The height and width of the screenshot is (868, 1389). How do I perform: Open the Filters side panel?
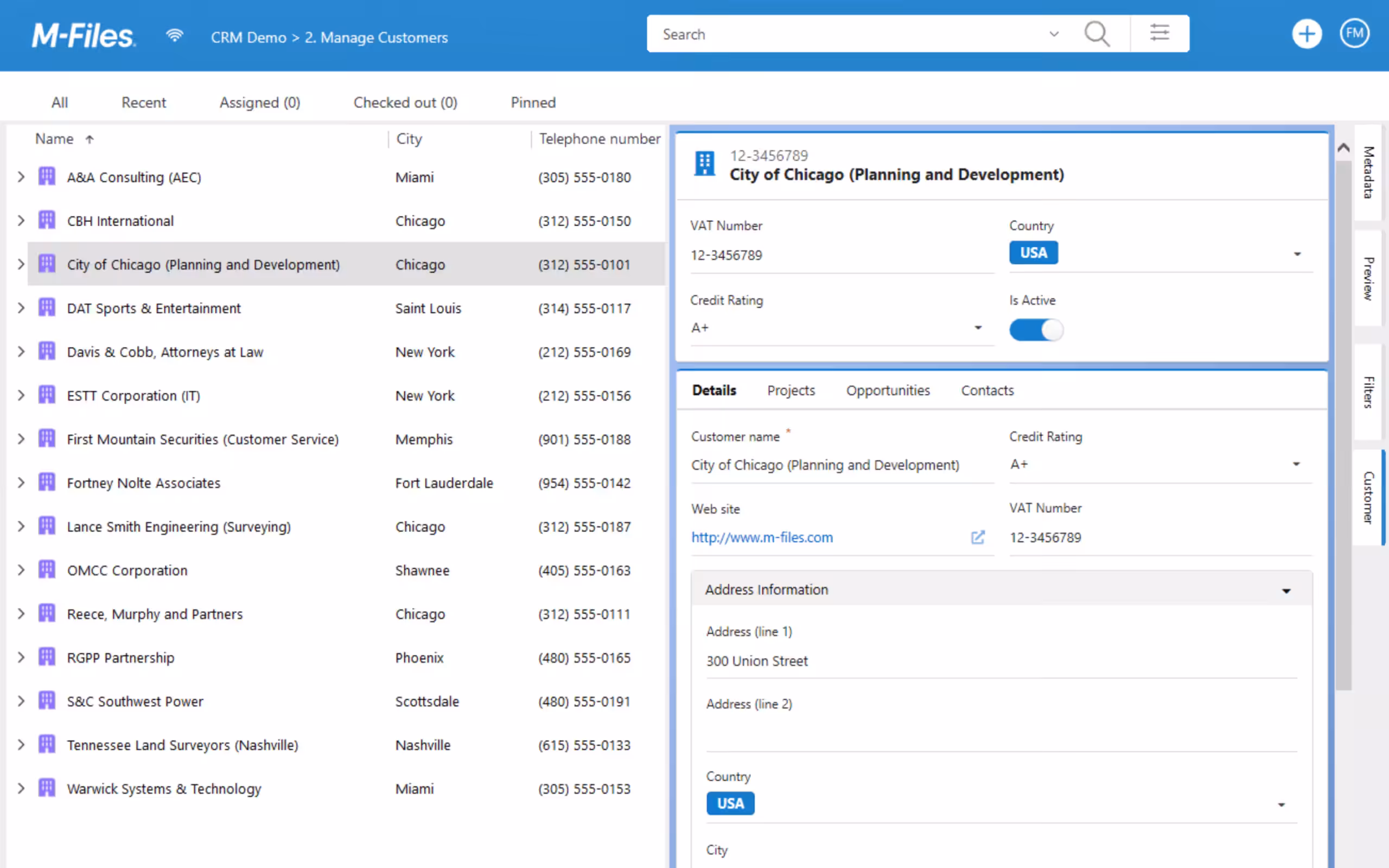pyautogui.click(x=1368, y=392)
